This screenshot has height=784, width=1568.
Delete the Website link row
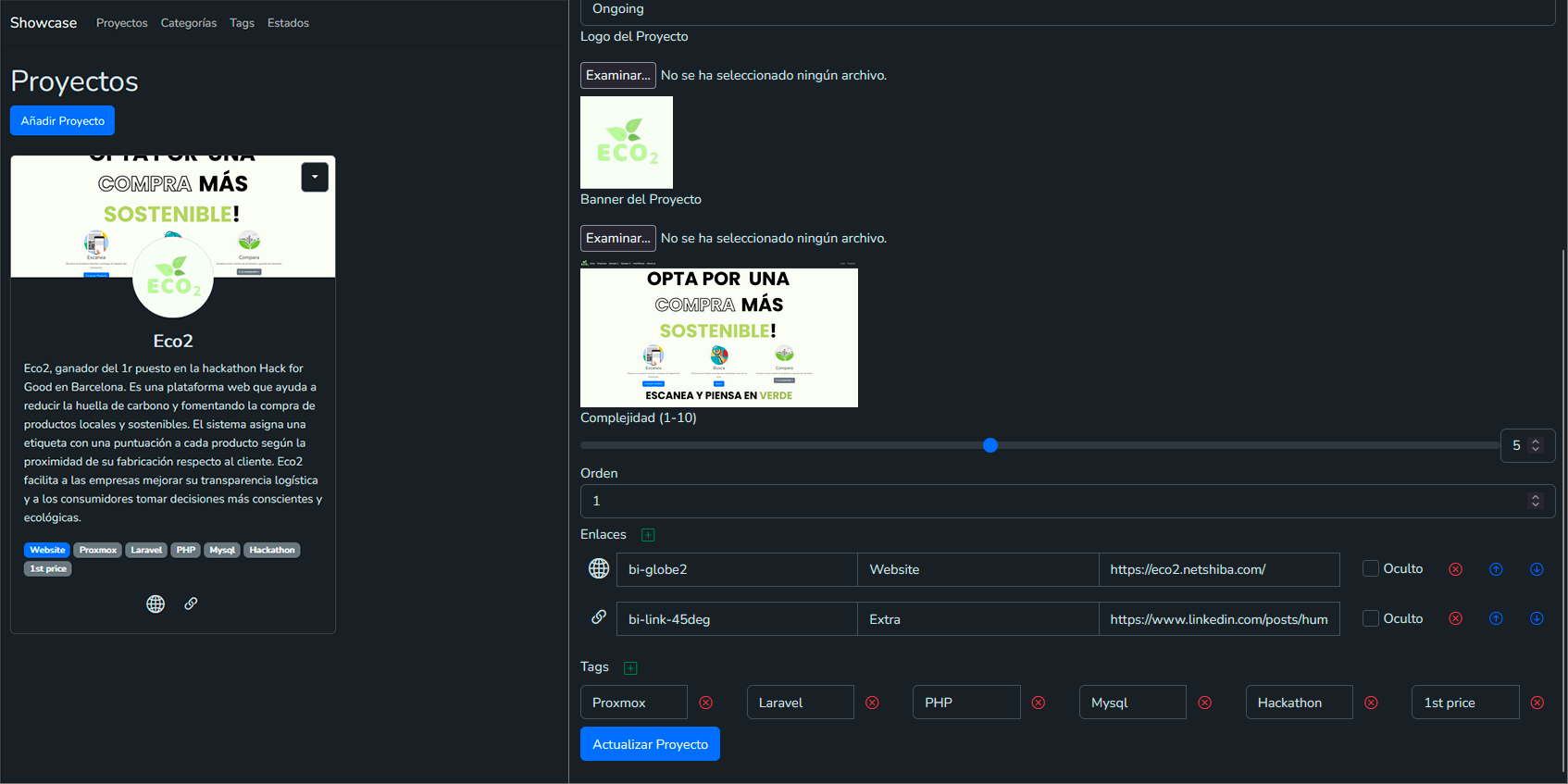pyautogui.click(x=1455, y=569)
